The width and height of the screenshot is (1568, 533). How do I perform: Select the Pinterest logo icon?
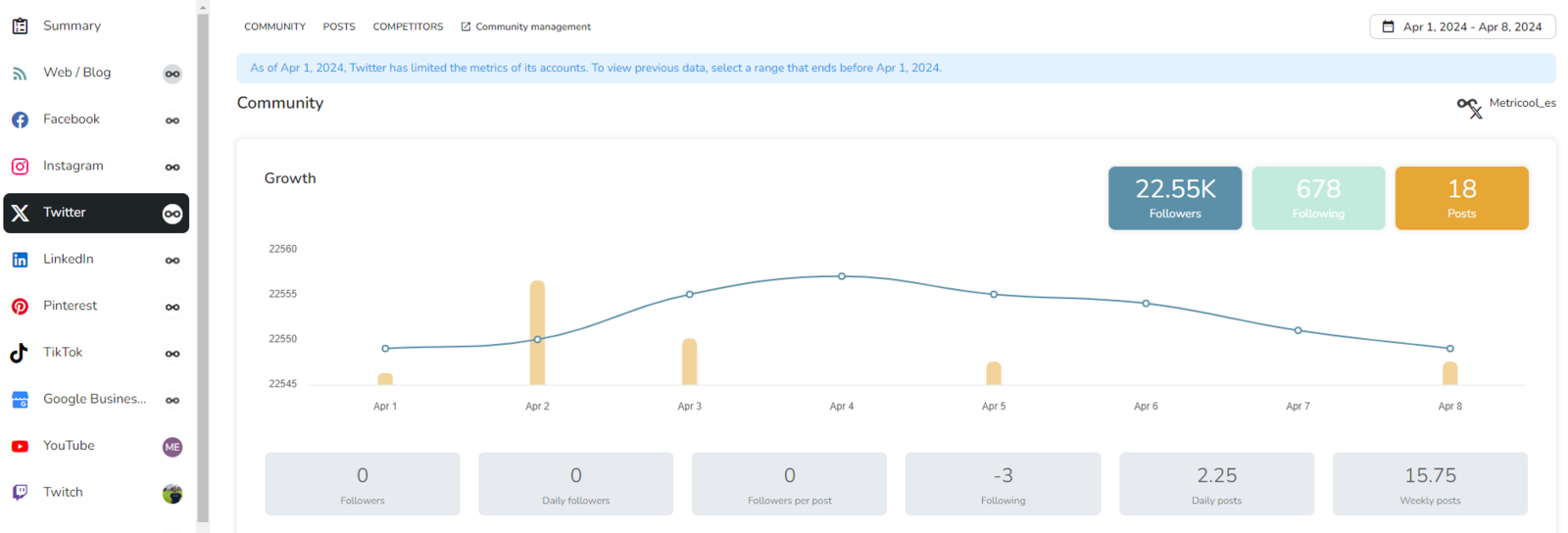coord(20,307)
